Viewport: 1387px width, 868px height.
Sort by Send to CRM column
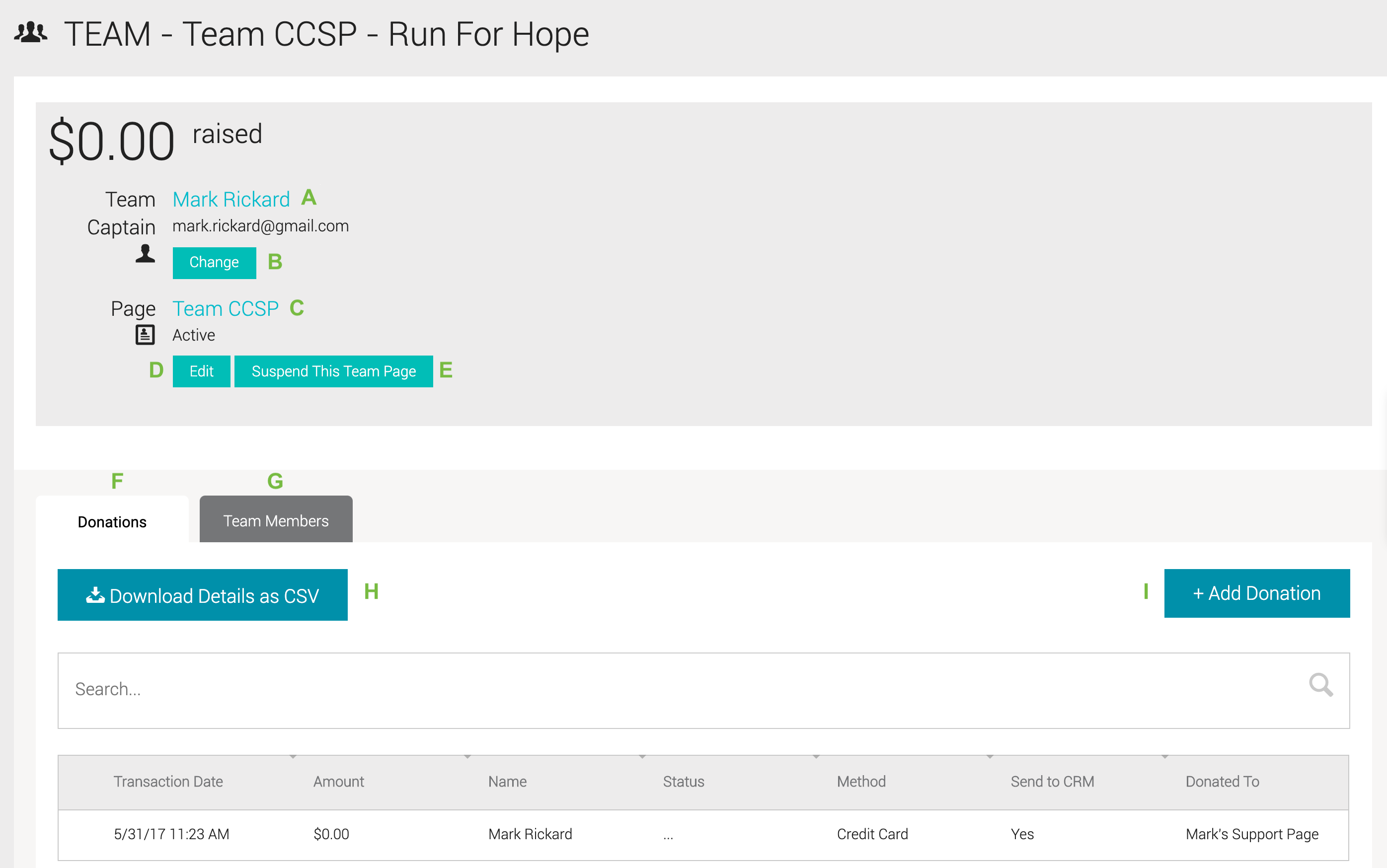click(x=1052, y=781)
